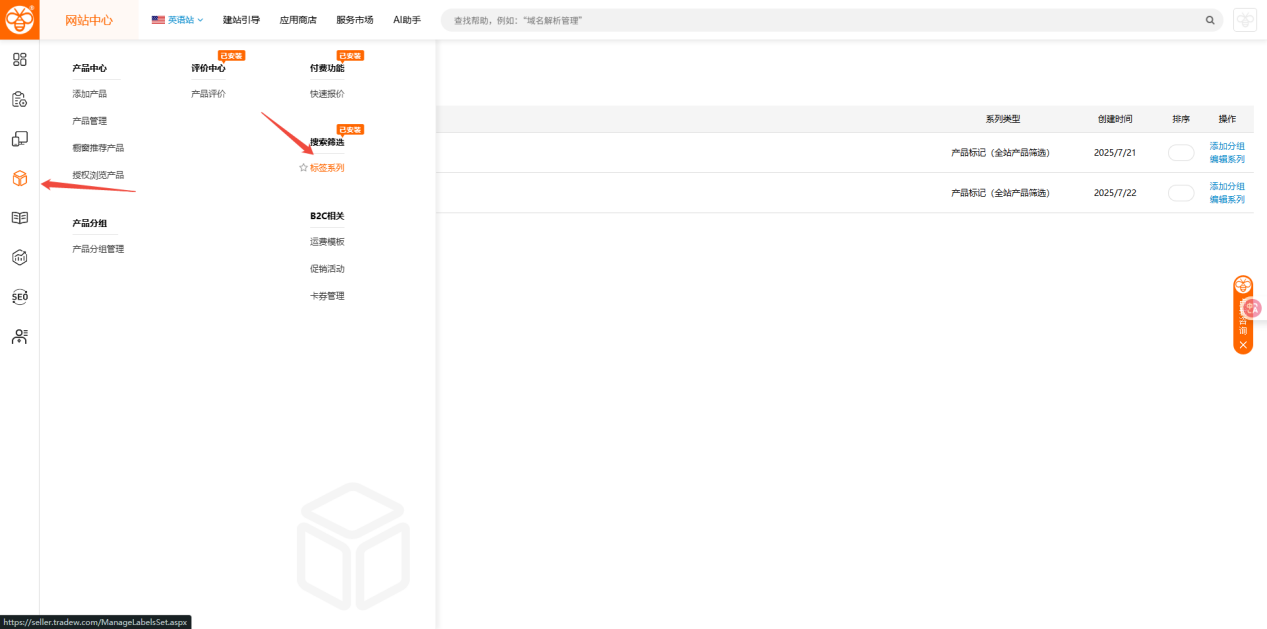
Task: Click the 产品标记 type cell in 2025/7/21 row
Action: (1000, 153)
